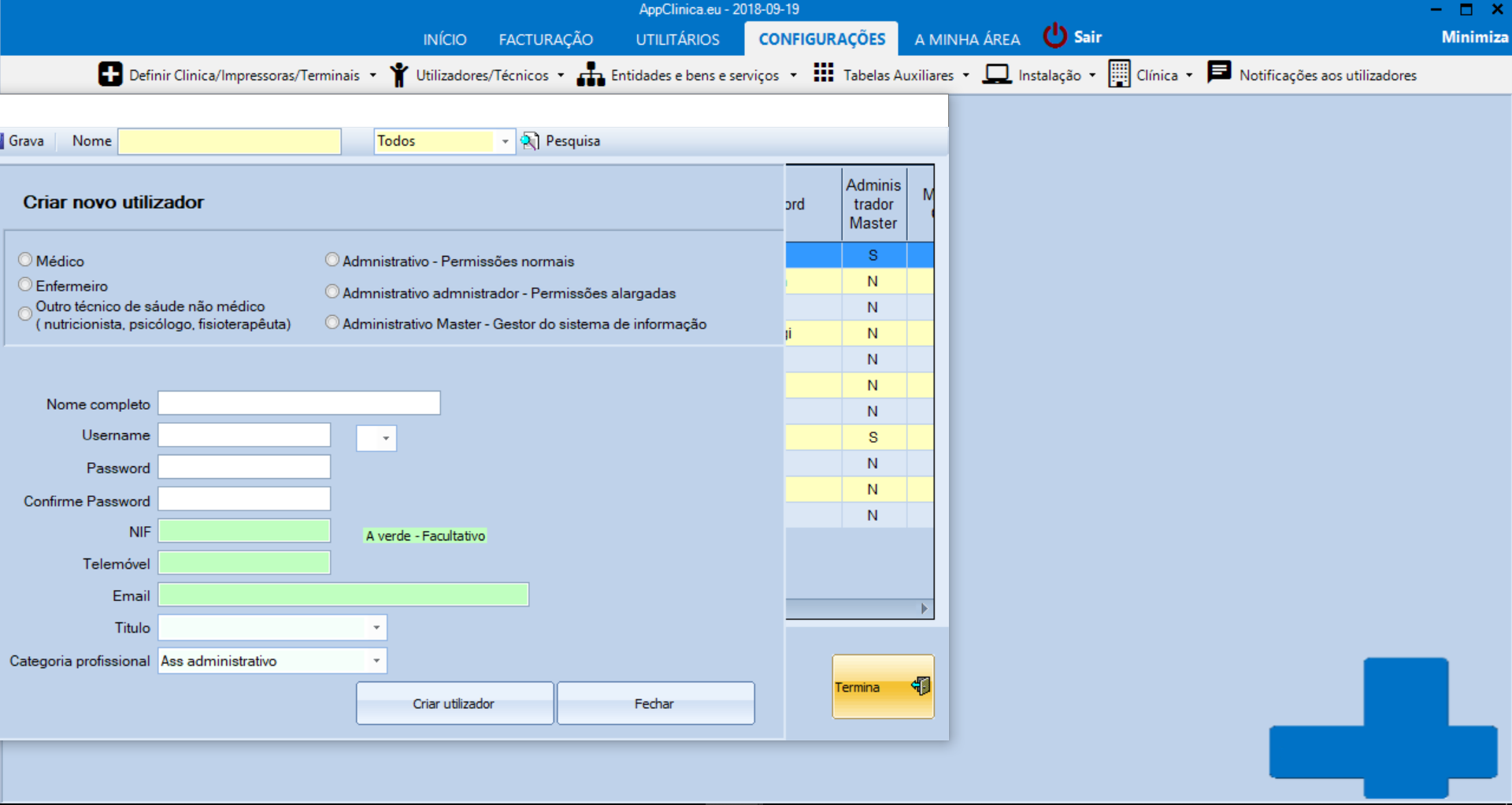The height and width of the screenshot is (805, 1512).
Task: Select Administrativo - Permissões normais option
Action: pyautogui.click(x=332, y=260)
